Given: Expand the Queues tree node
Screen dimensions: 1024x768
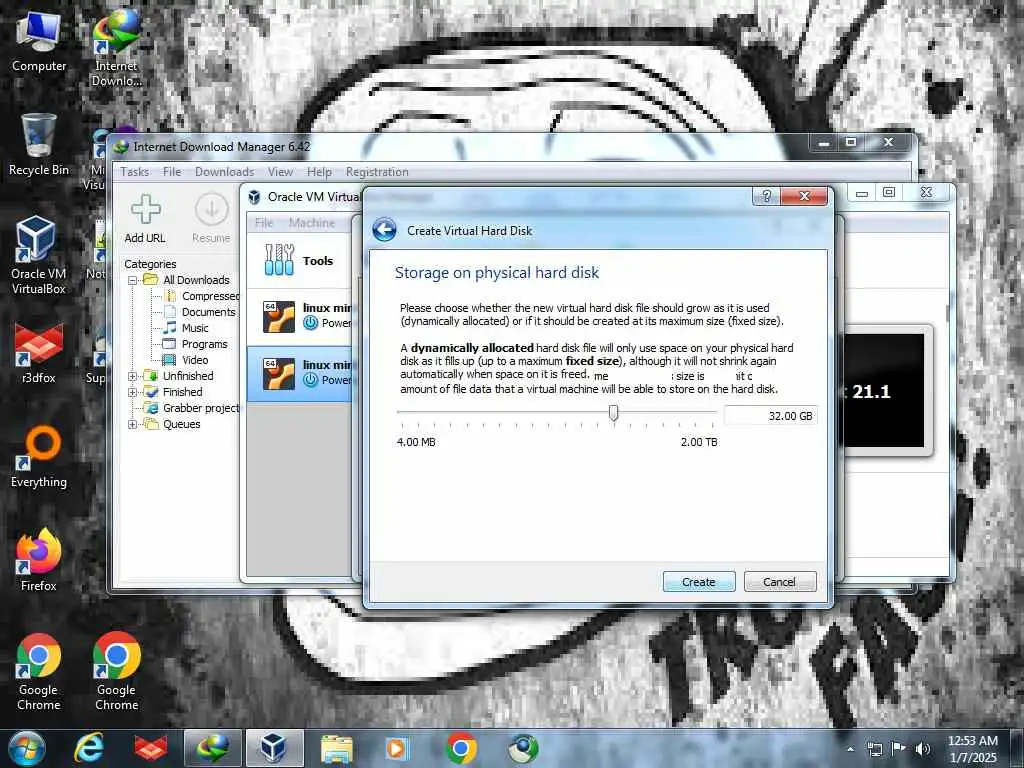Looking at the screenshot, I should tap(133, 424).
